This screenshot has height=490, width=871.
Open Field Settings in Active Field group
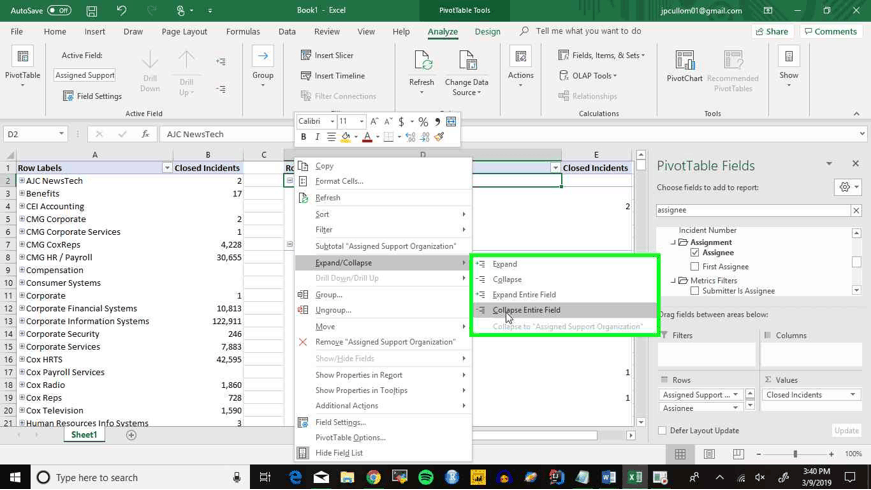tap(92, 96)
